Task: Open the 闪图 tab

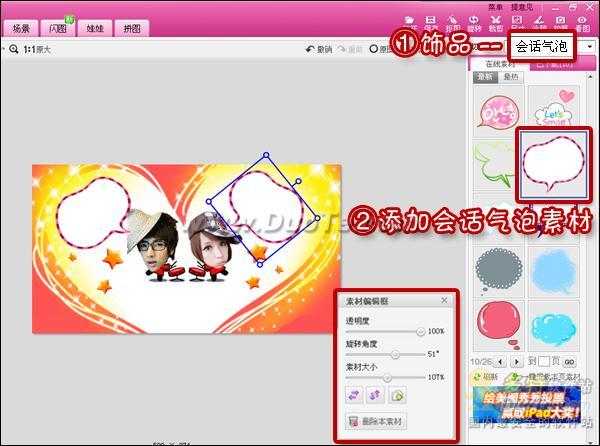Action: [58, 28]
